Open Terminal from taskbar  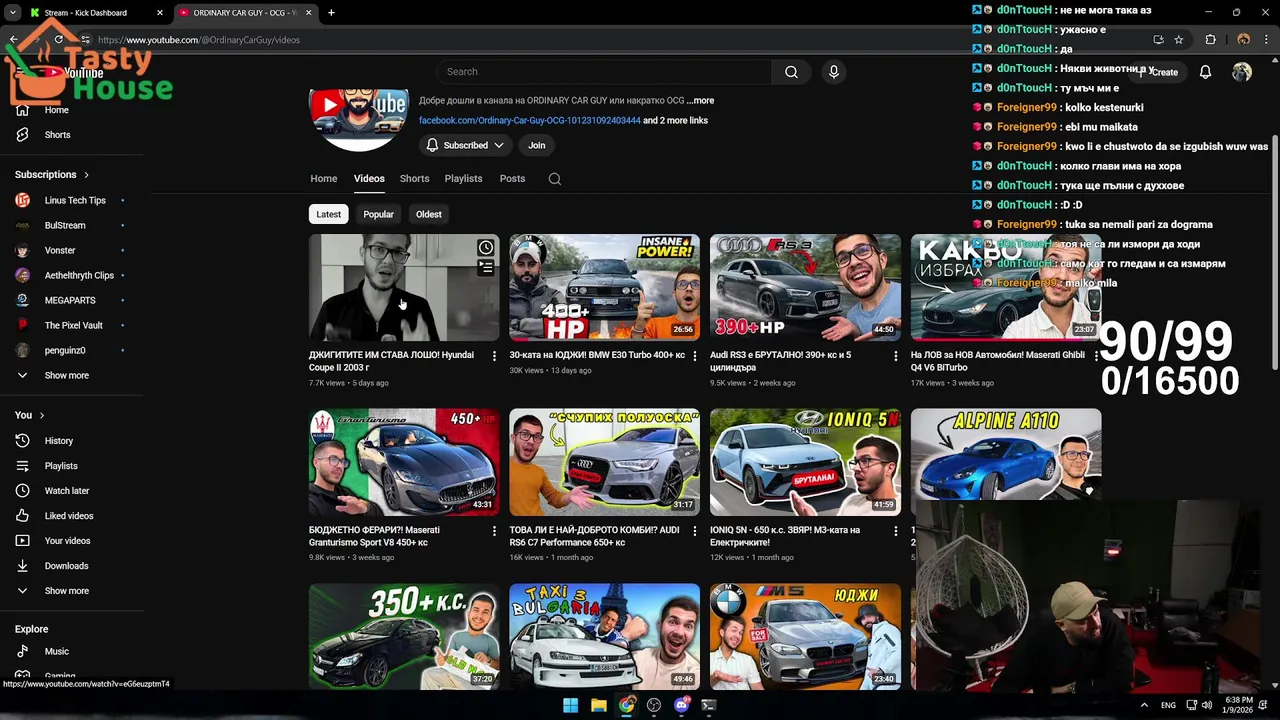point(709,705)
